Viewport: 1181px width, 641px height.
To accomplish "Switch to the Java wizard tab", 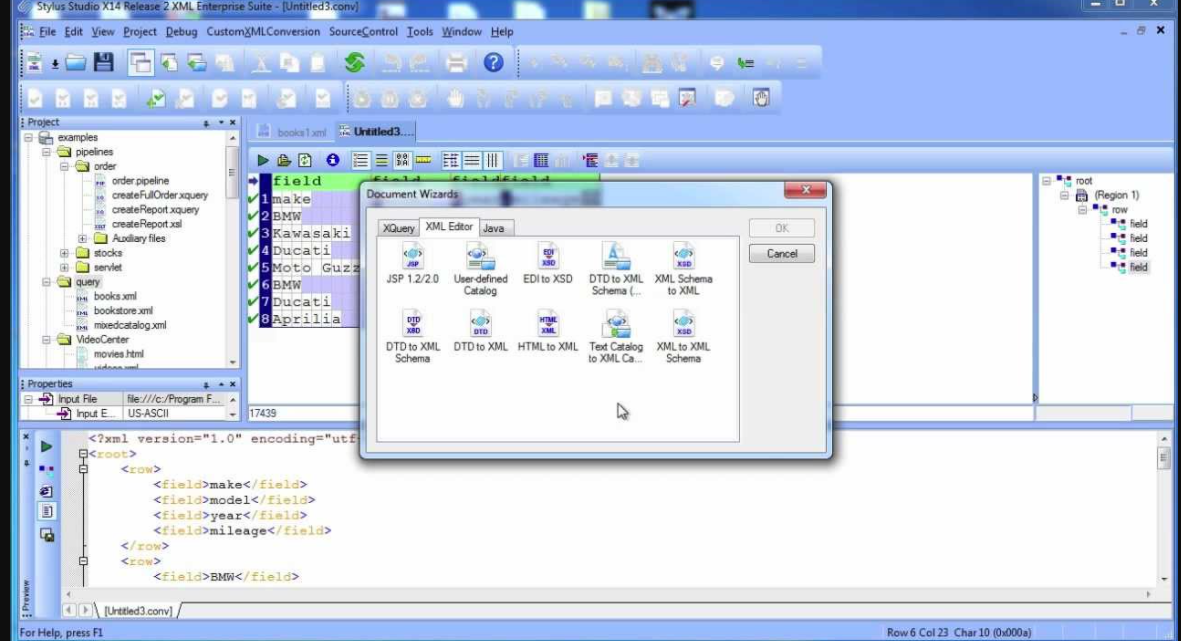I will pos(493,228).
